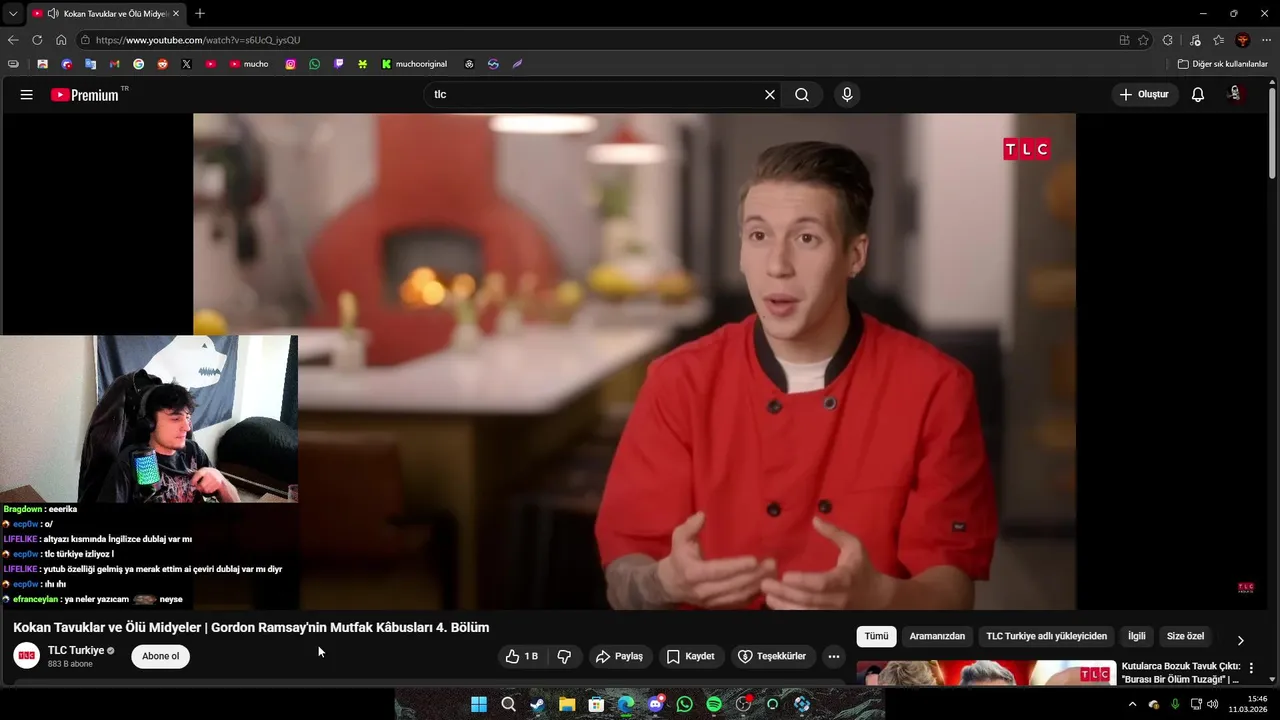The width and height of the screenshot is (1280, 720).
Task: Open the YouTube guide hamburger menu
Action: 27,95
